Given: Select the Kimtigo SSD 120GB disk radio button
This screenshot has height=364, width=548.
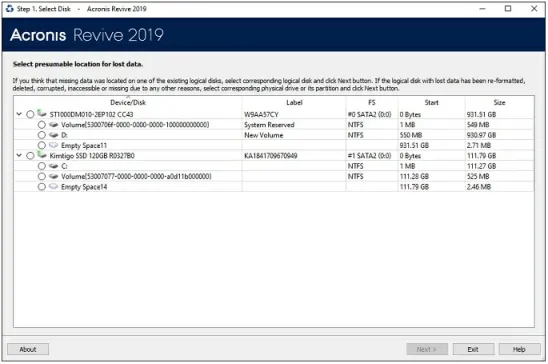Looking at the screenshot, I should [30, 156].
